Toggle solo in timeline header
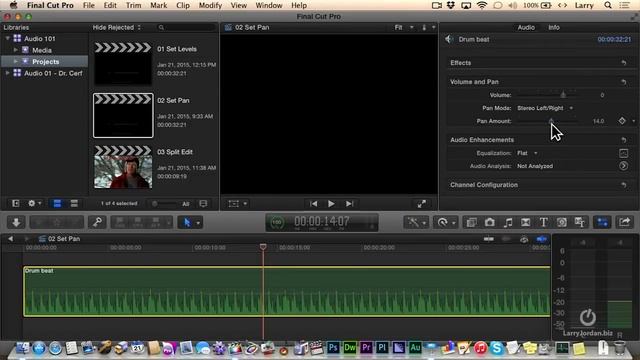Viewport: 640px width, 360px height. (524, 239)
